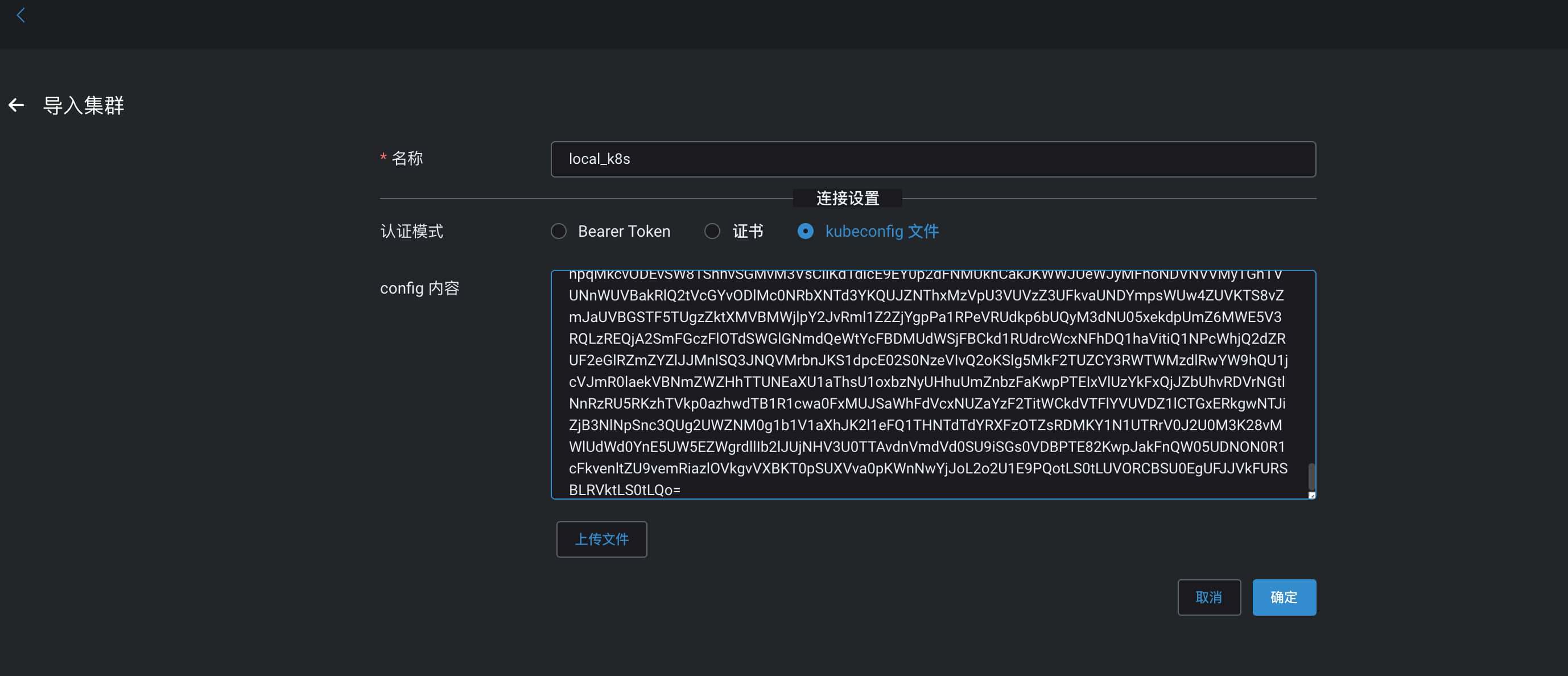Click the 名称 field label
The height and width of the screenshot is (676, 1568).
point(407,158)
